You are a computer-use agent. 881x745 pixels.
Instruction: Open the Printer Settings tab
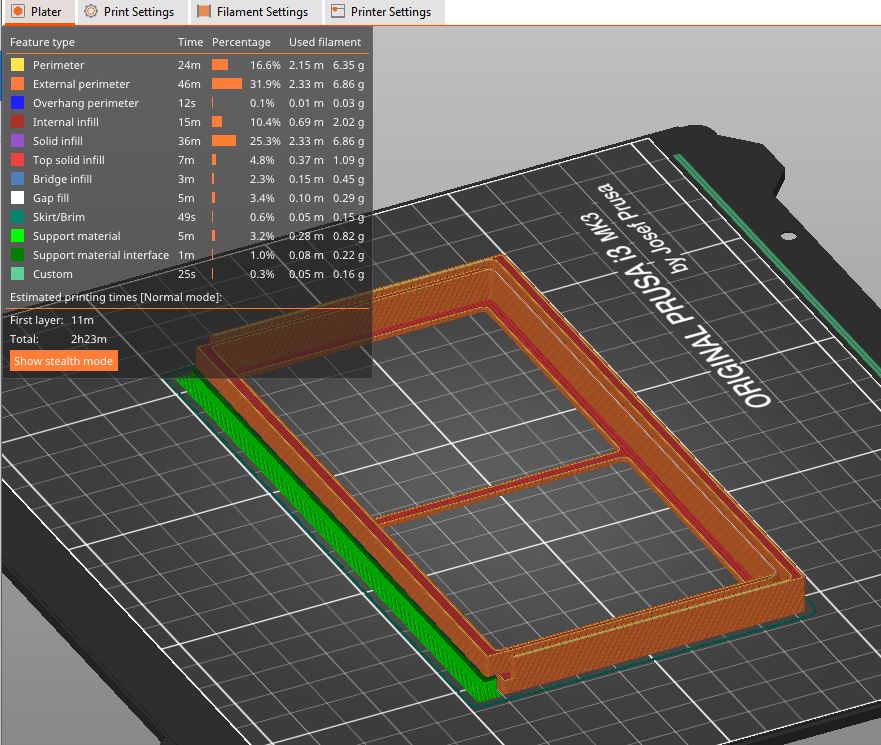[384, 12]
